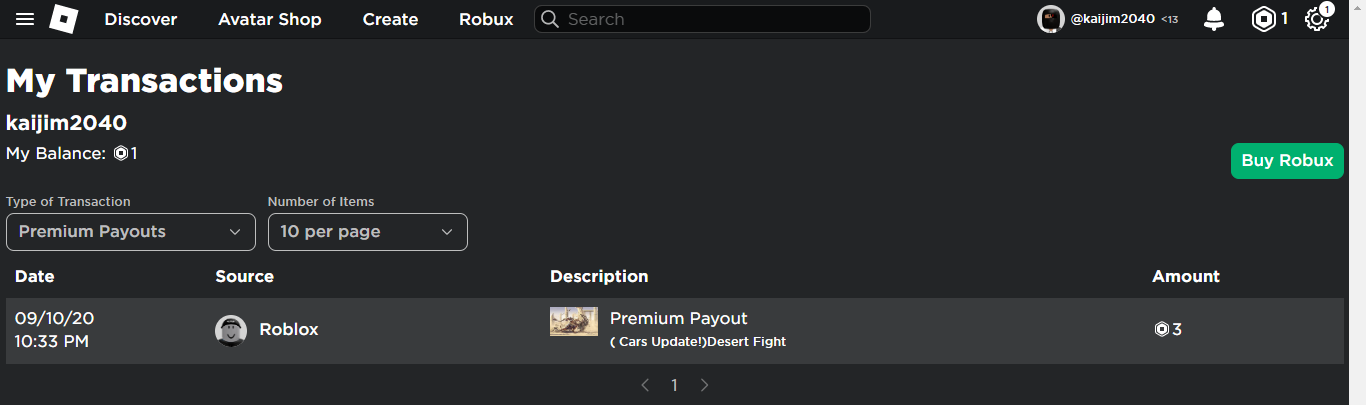Click the Roblox source name link
The height and width of the screenshot is (405, 1366).
click(x=289, y=329)
